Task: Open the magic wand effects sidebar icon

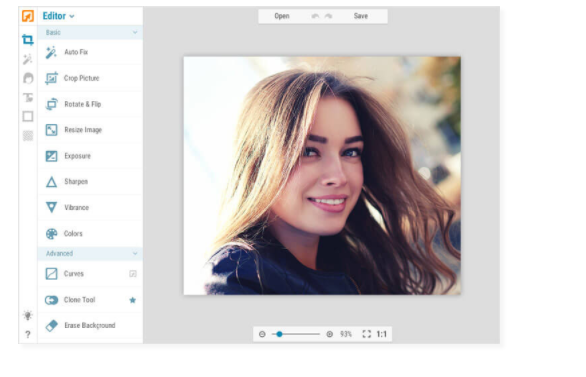Action: click(x=28, y=59)
